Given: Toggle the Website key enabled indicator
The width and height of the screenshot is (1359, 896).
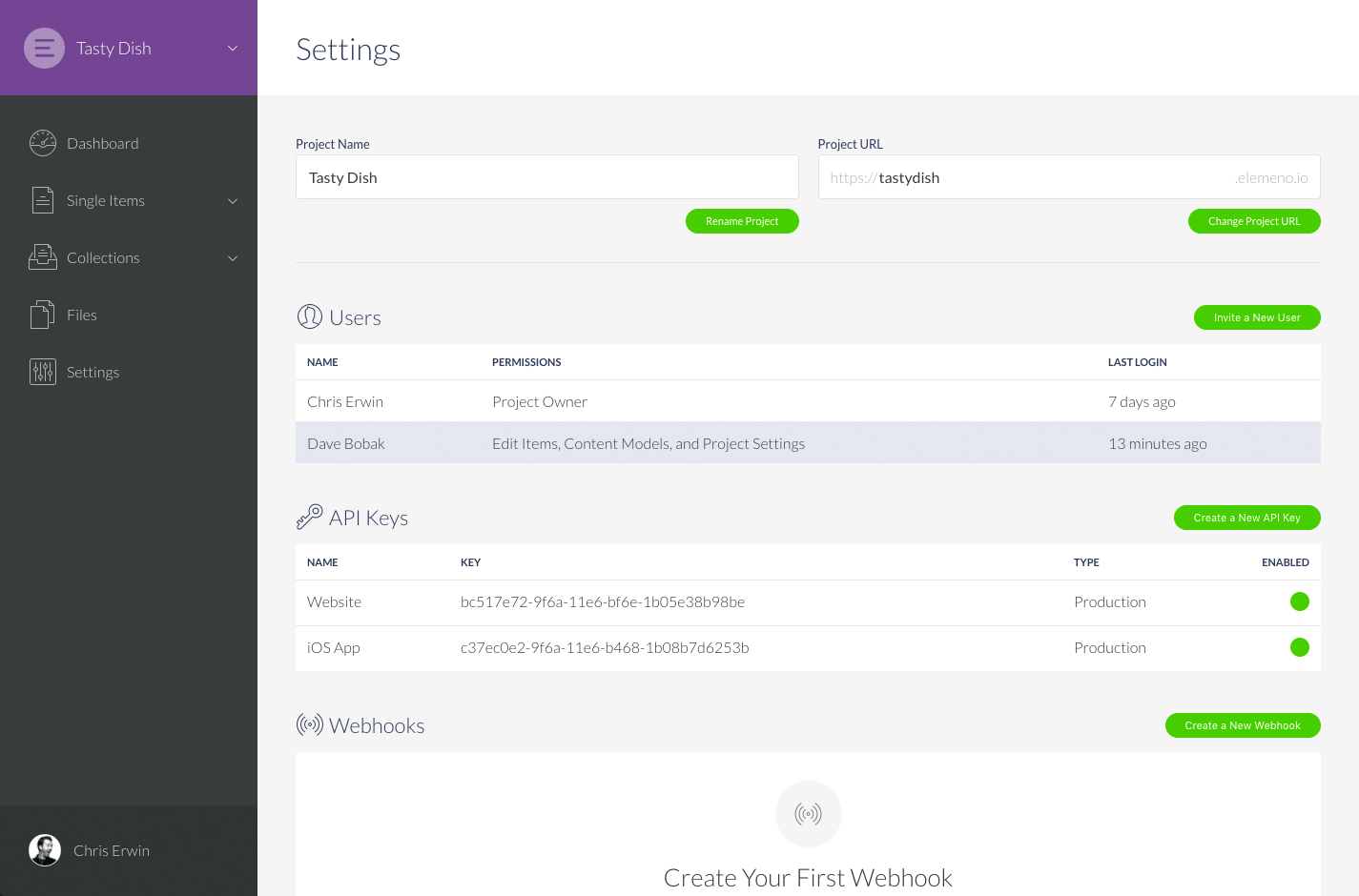Looking at the screenshot, I should (1300, 601).
